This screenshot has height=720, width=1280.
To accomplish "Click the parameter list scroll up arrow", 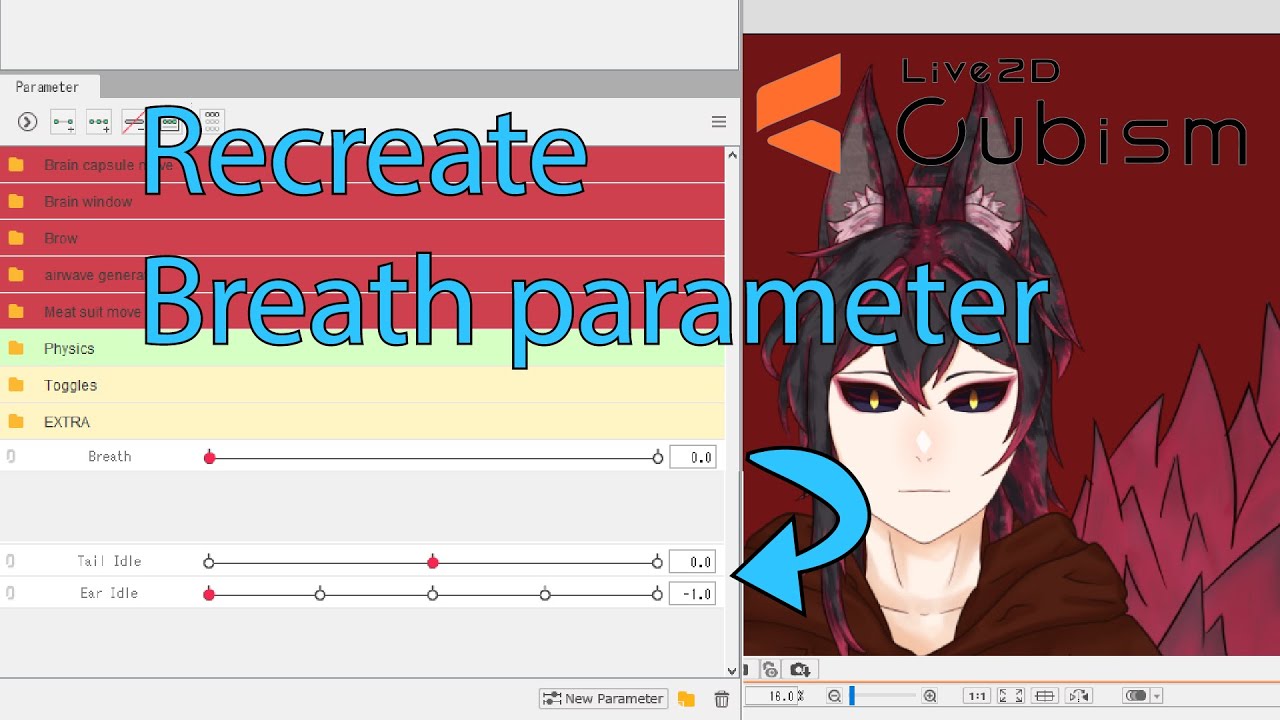I will [732, 155].
